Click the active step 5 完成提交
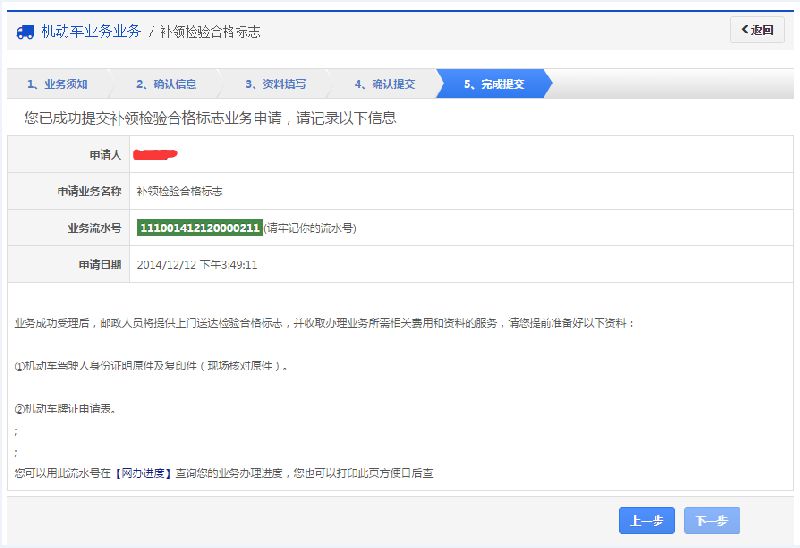 [494, 84]
